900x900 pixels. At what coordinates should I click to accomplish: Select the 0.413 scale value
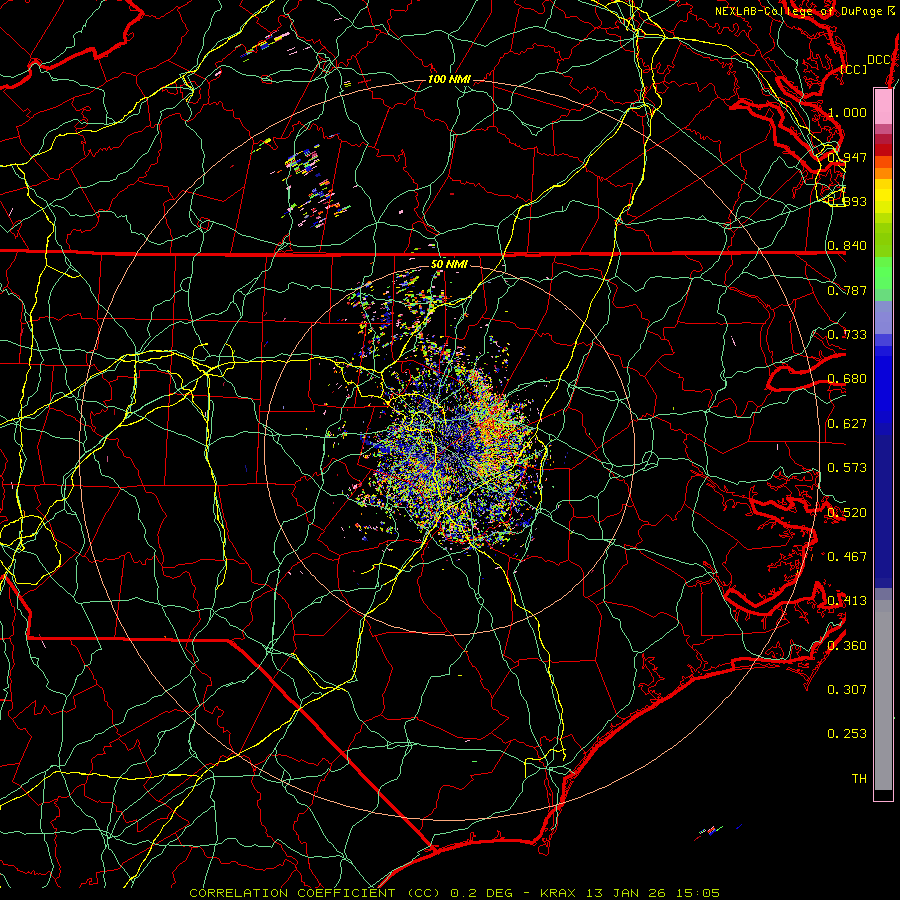(x=847, y=601)
